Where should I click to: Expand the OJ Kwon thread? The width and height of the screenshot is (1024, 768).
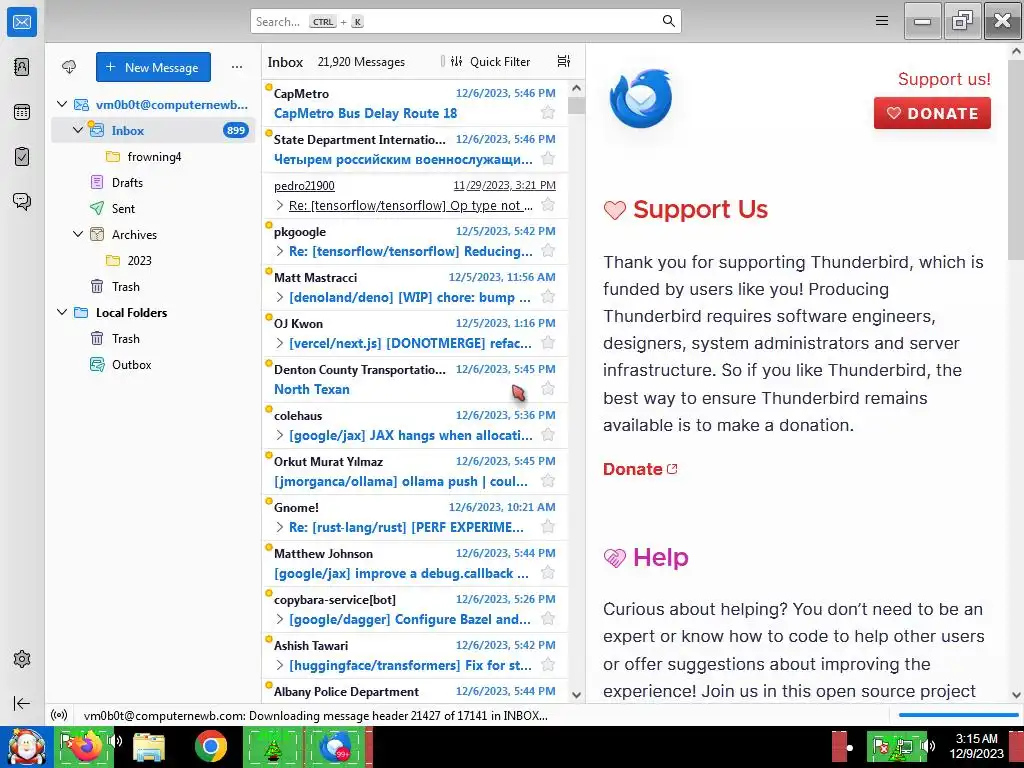pos(280,343)
